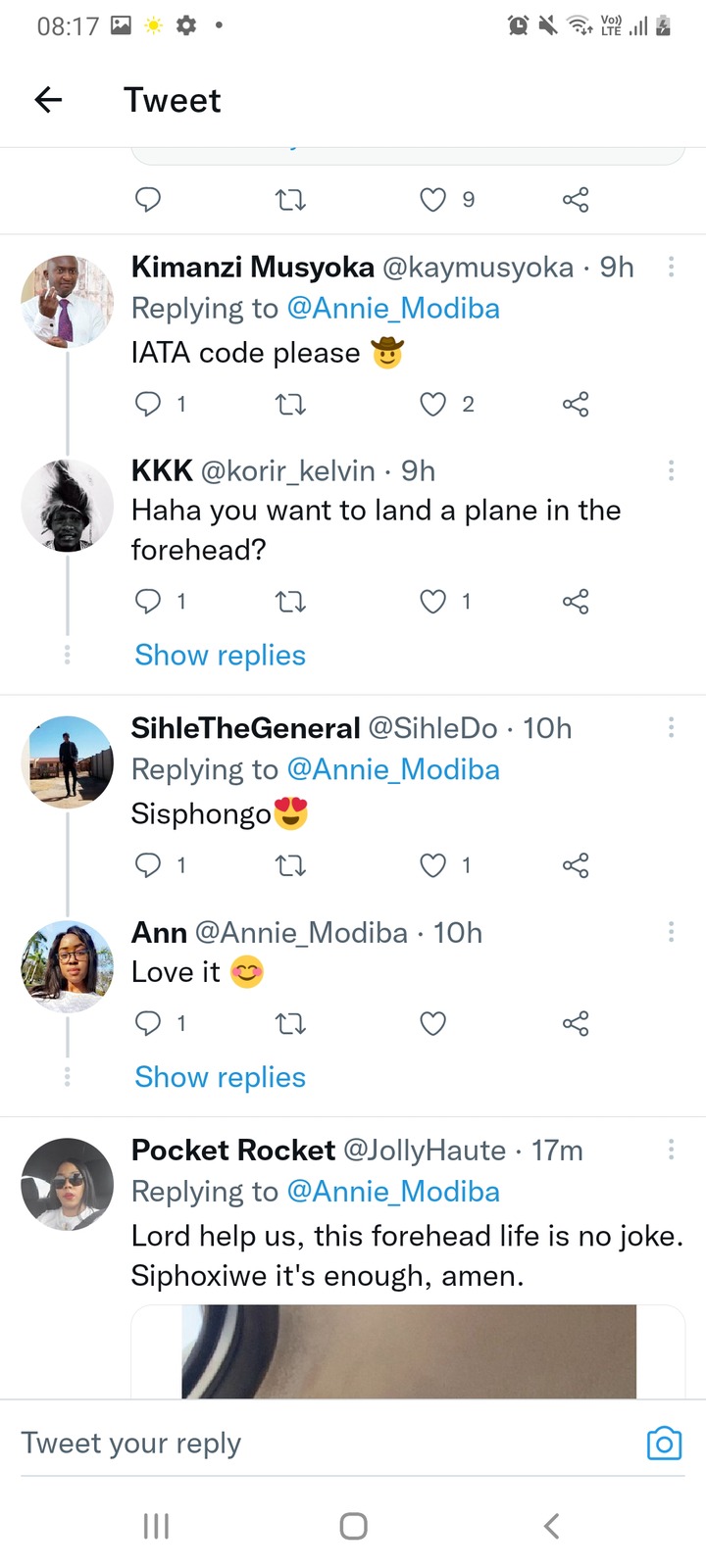Viewport: 706px width, 1568px height.
Task: Open @Annie_Modiba link in Pocket Rocket's reply
Action: pos(393,1192)
